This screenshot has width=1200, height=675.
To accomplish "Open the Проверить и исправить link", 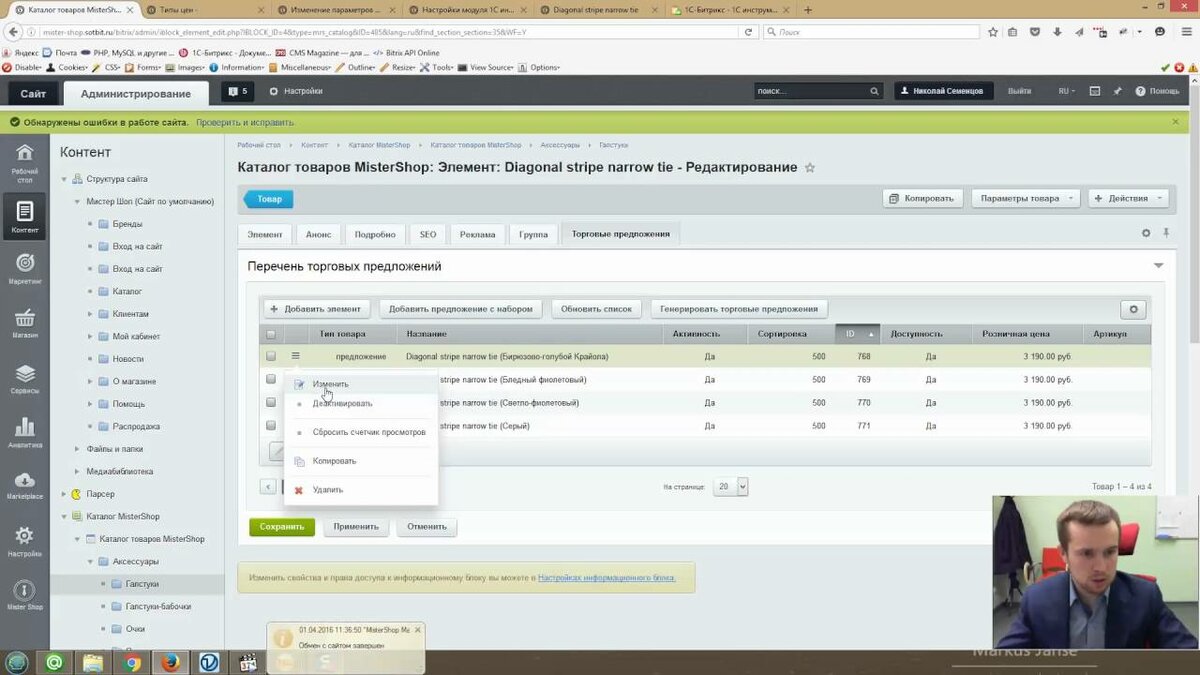I will tap(245, 122).
